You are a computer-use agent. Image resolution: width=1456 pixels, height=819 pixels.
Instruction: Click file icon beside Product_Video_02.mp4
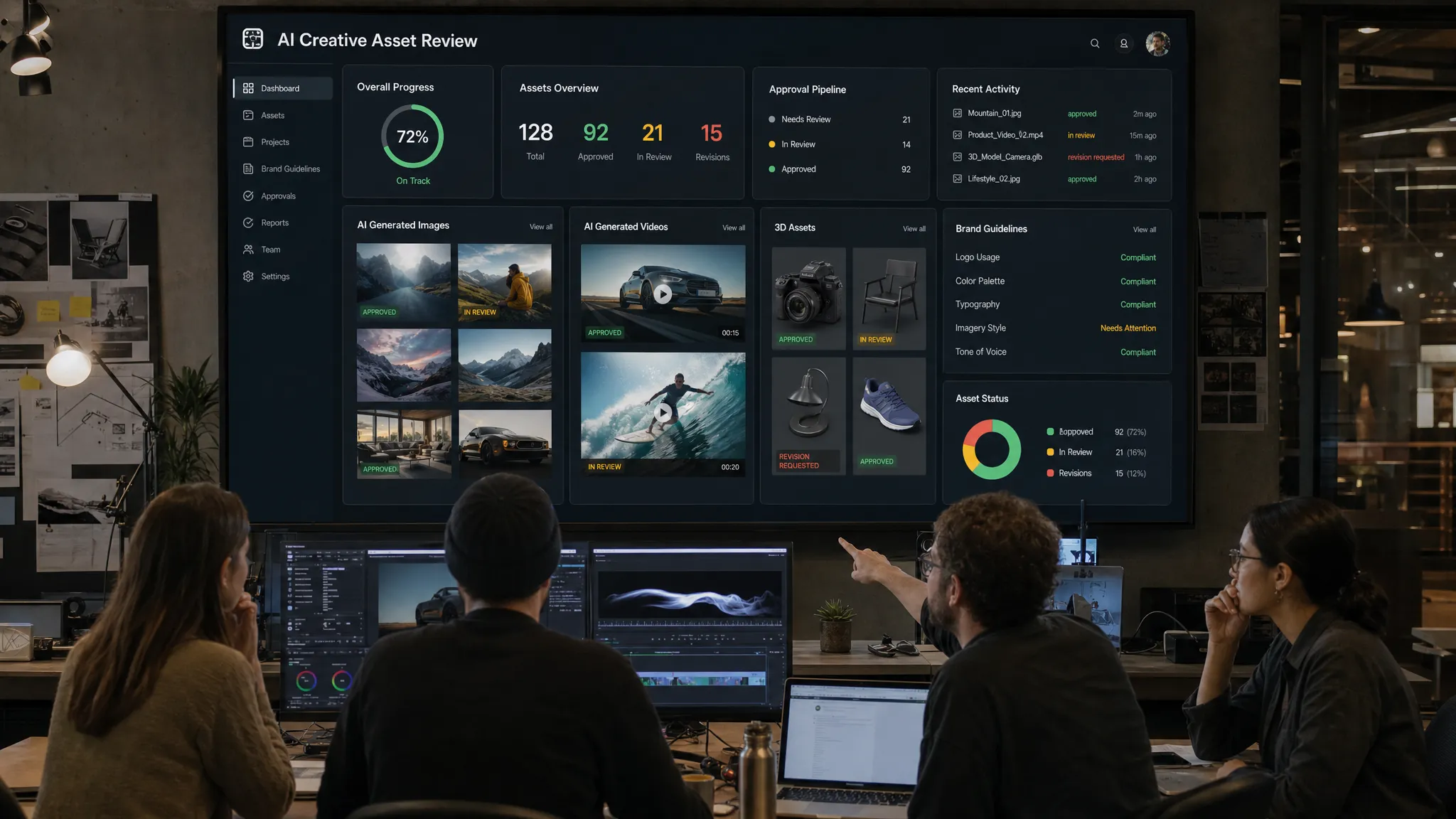(958, 135)
